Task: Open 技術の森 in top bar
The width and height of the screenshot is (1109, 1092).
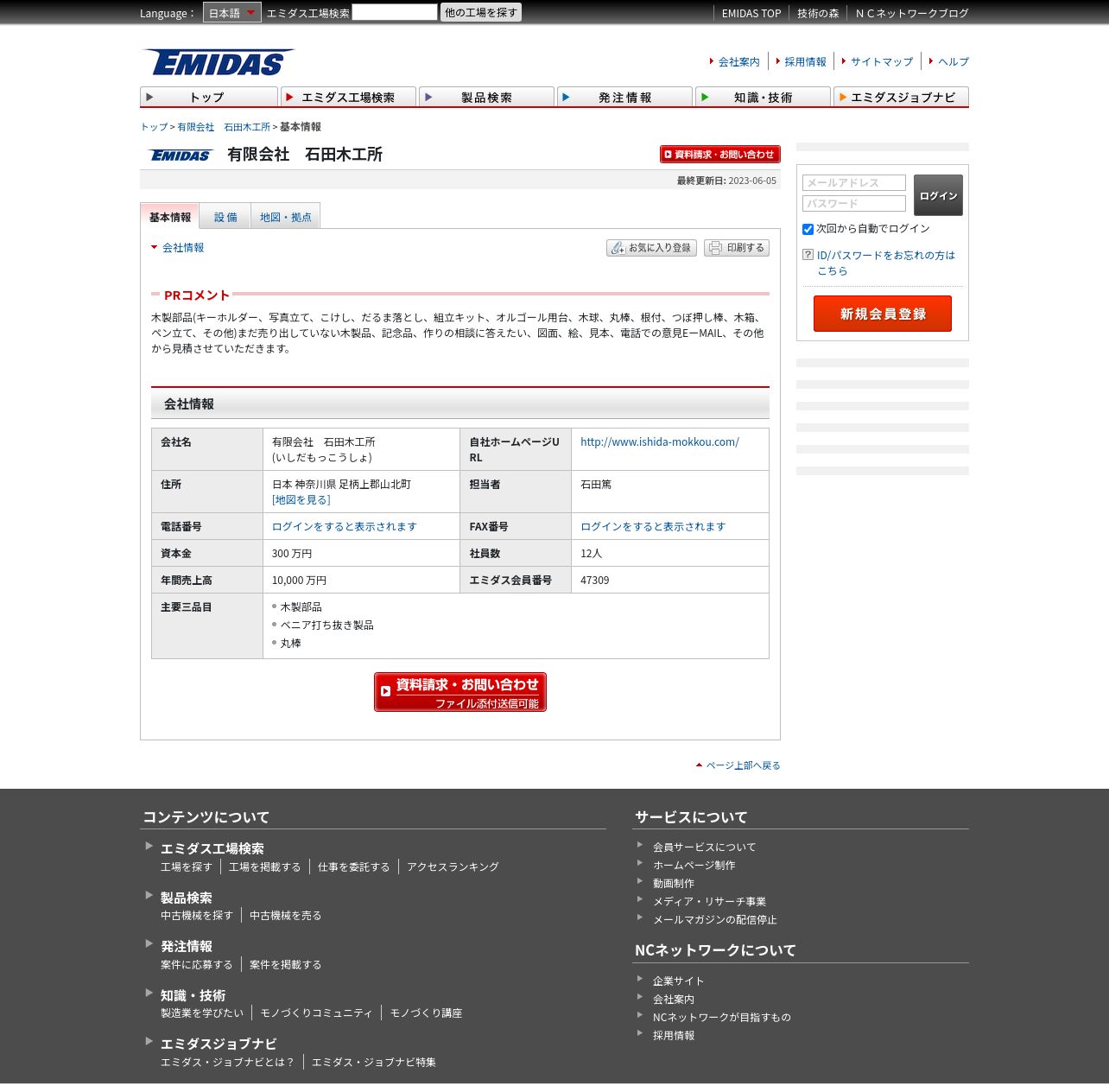Action: point(818,13)
